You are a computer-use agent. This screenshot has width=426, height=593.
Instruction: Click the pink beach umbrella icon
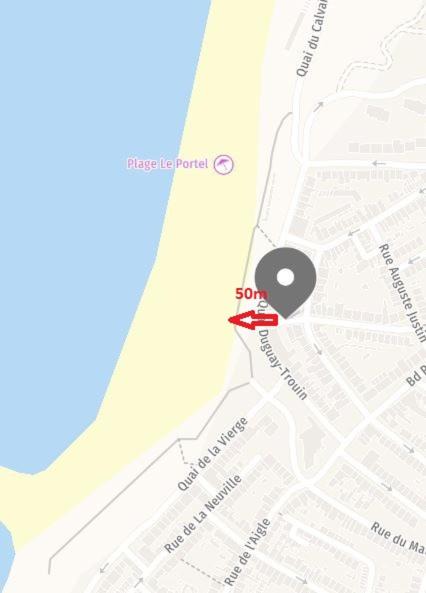(x=224, y=165)
